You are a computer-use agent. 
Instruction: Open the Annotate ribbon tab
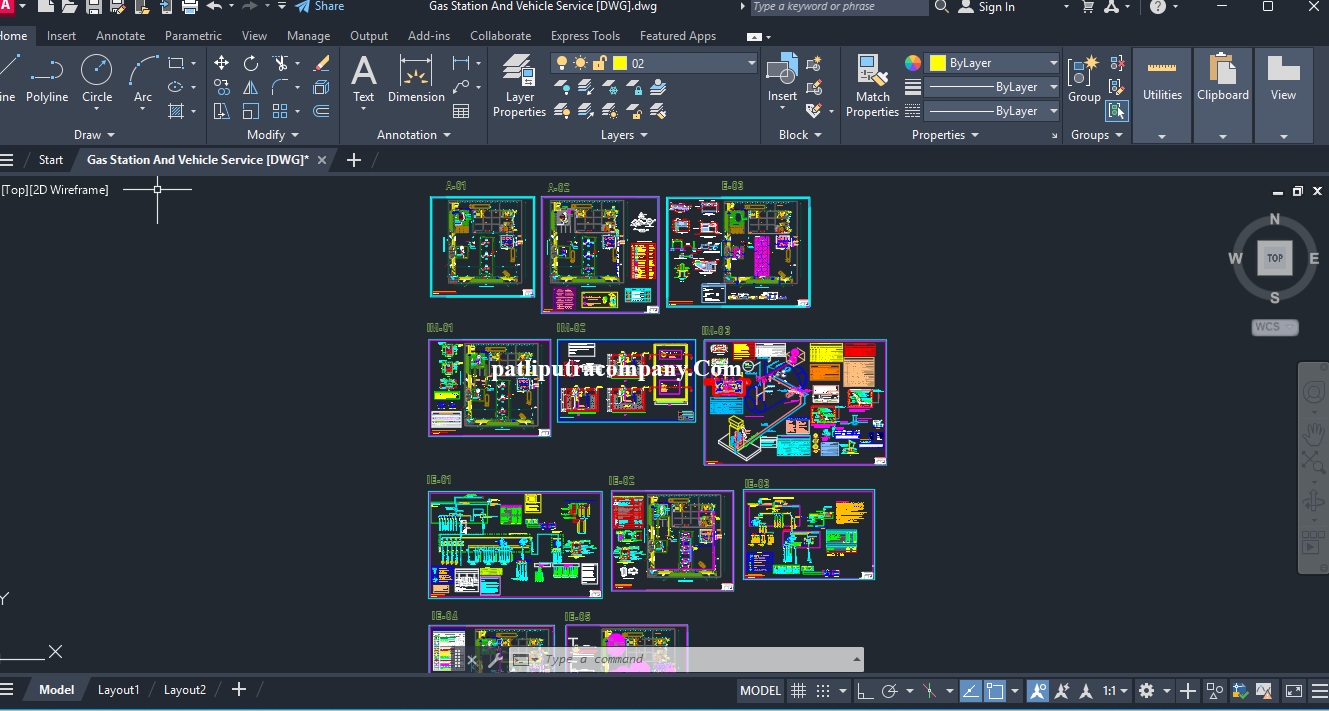[120, 36]
